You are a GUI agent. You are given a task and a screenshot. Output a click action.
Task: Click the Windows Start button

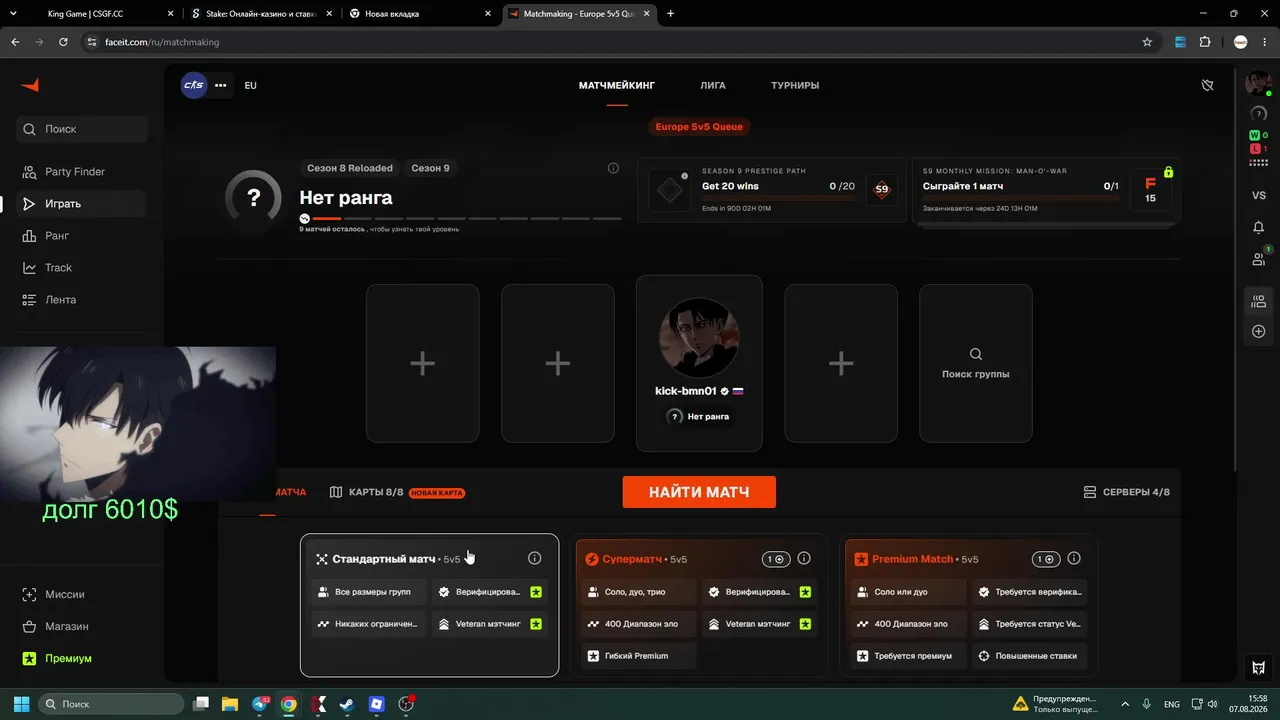(x=21, y=704)
